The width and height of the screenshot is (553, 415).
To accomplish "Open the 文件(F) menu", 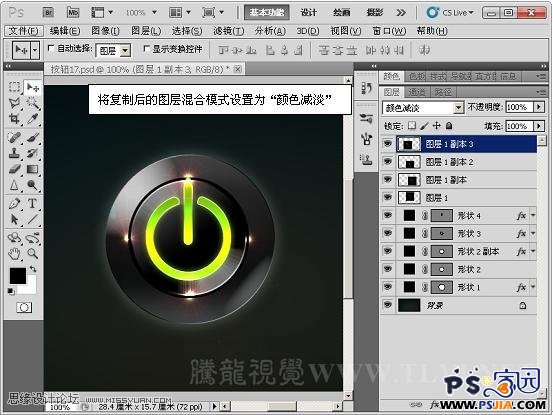I will pyautogui.click(x=24, y=31).
